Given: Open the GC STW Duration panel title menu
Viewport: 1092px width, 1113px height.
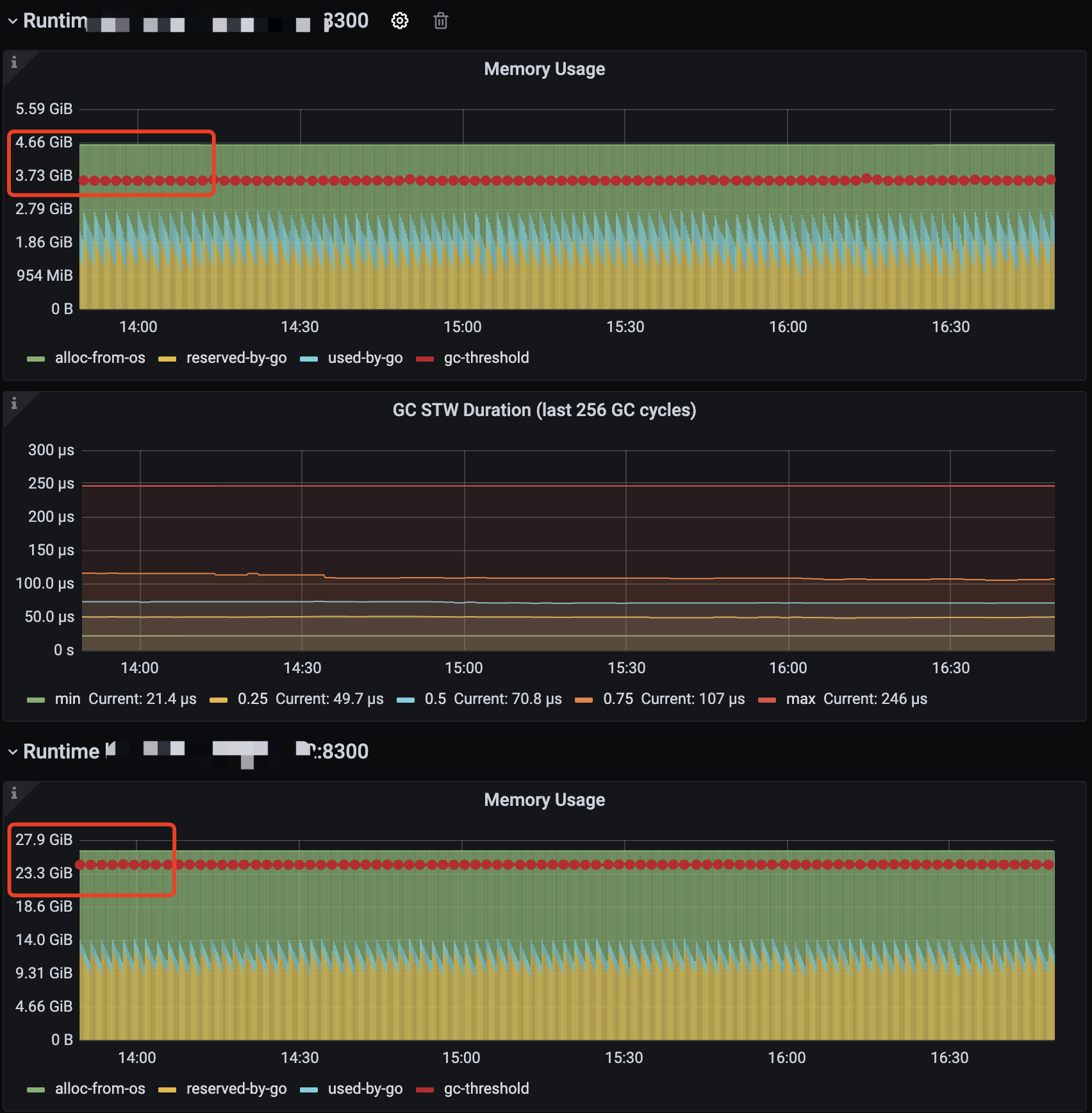Looking at the screenshot, I should pos(544,410).
